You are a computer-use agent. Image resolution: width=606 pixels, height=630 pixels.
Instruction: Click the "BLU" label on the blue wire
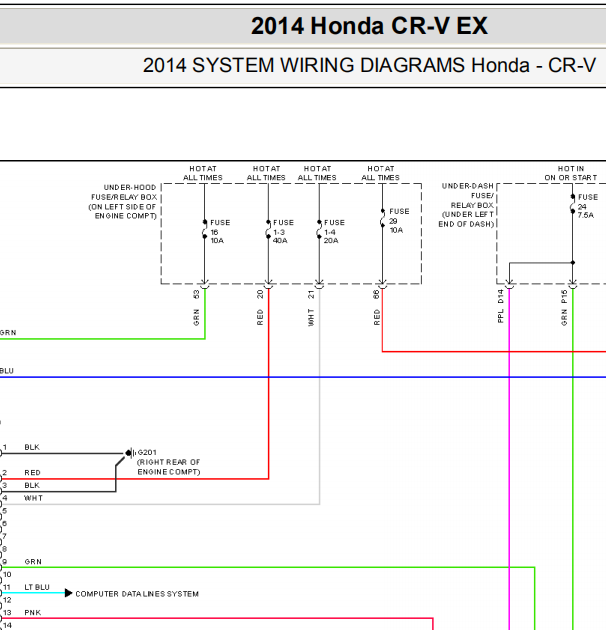pos(7,371)
